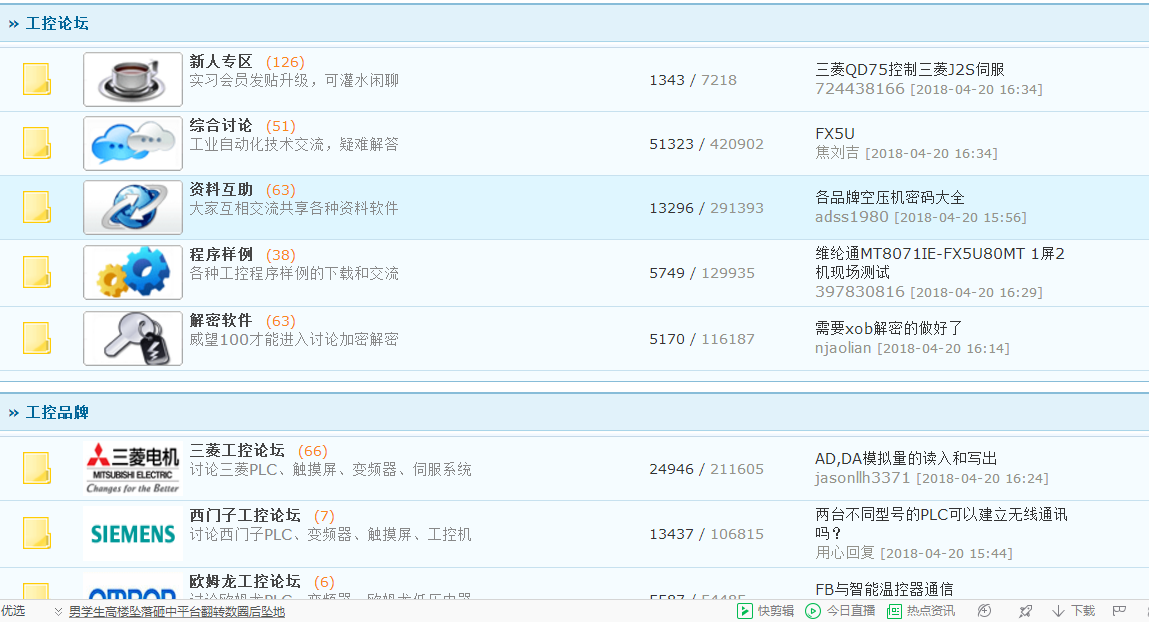Open the 下载 downloads button
The height and width of the screenshot is (622, 1149).
[x=1074, y=611]
